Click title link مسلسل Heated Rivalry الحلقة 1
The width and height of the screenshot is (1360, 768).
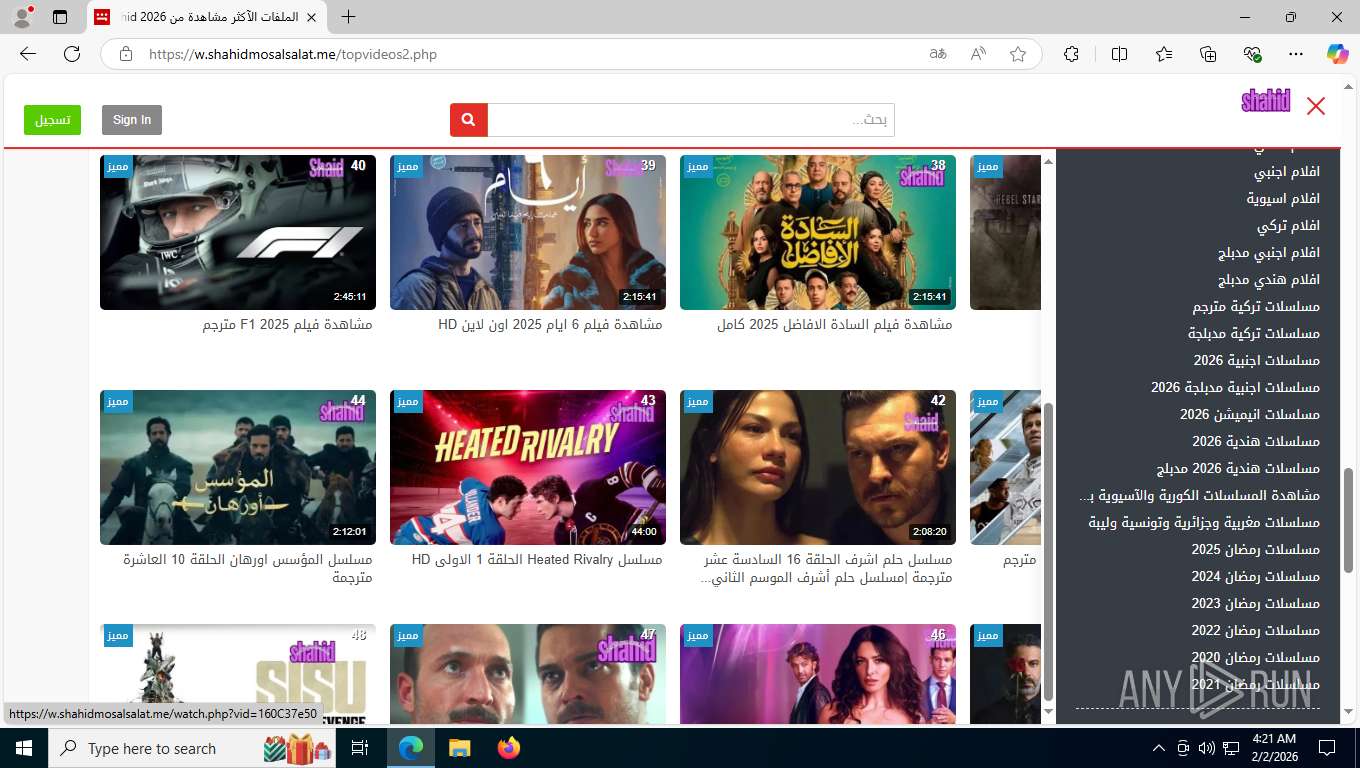(537, 560)
